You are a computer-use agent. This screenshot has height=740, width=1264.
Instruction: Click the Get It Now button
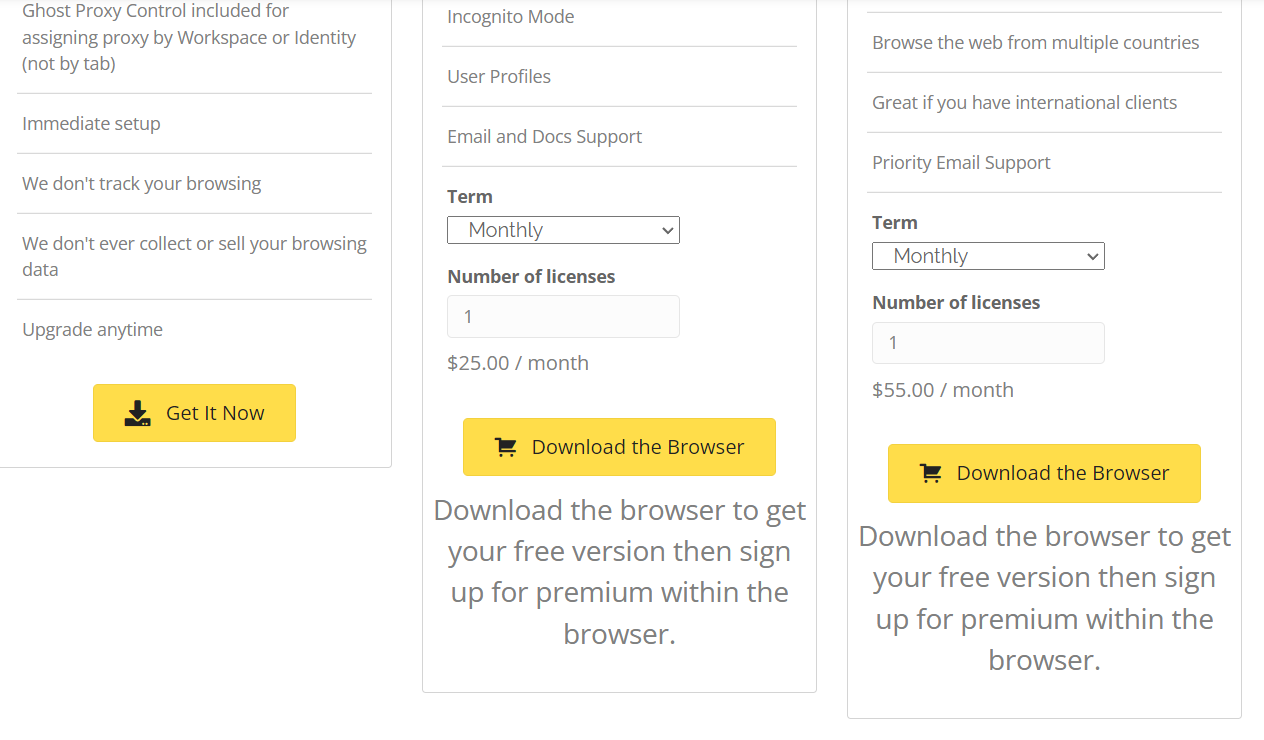click(194, 412)
